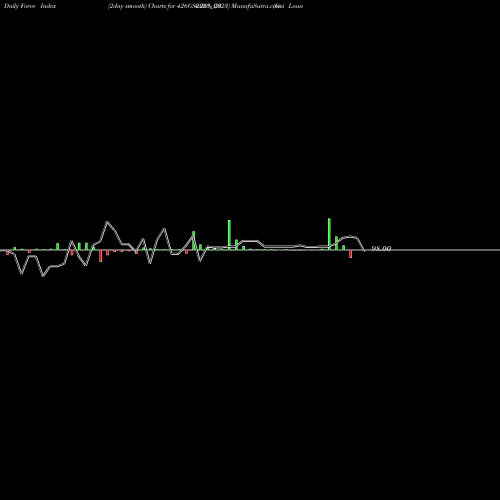The image size is (500, 500).
Task: Click the '(2day smooth) Charts for' header text
Action: pyautogui.click(x=141, y=6)
